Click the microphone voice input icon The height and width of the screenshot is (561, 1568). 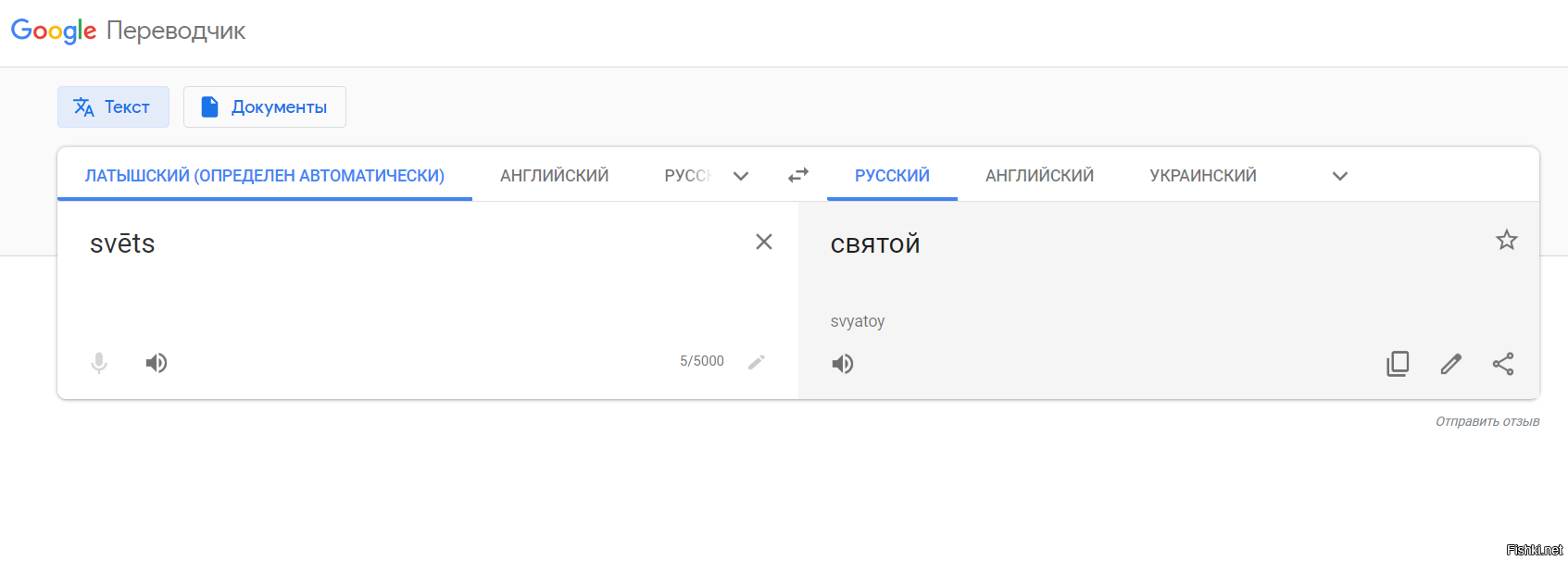[99, 363]
